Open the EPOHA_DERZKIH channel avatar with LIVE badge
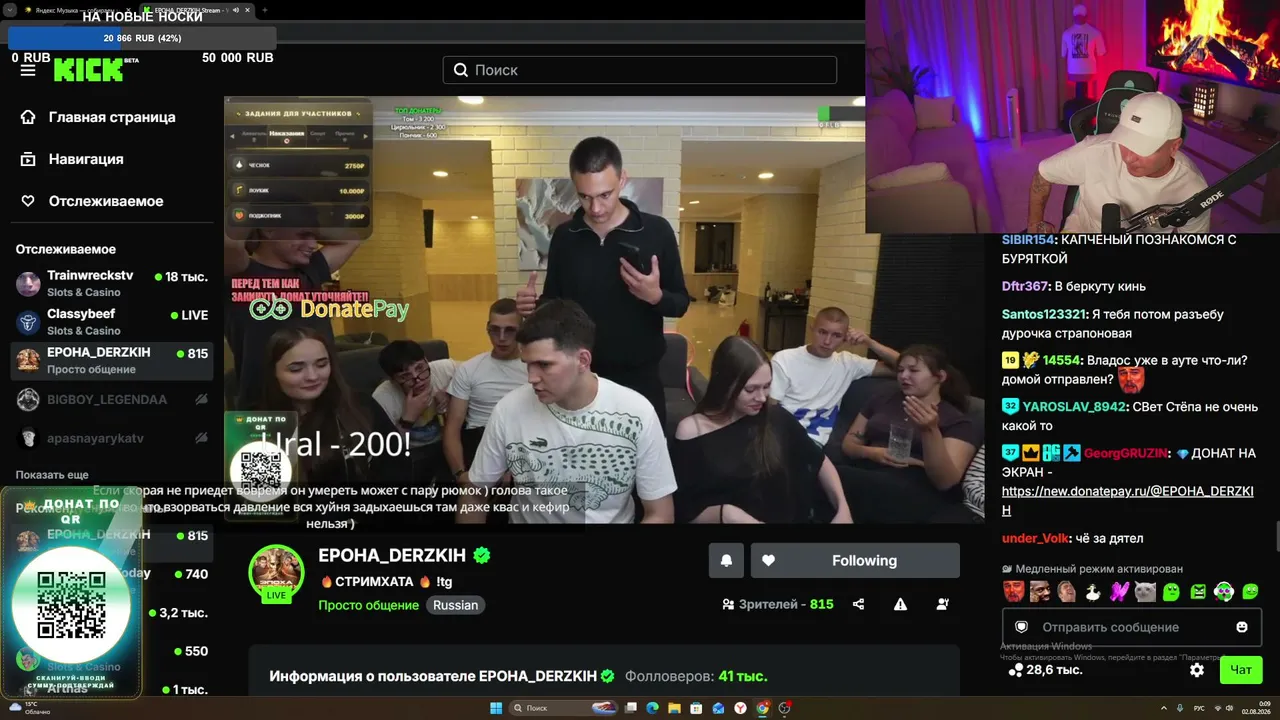 [x=276, y=573]
